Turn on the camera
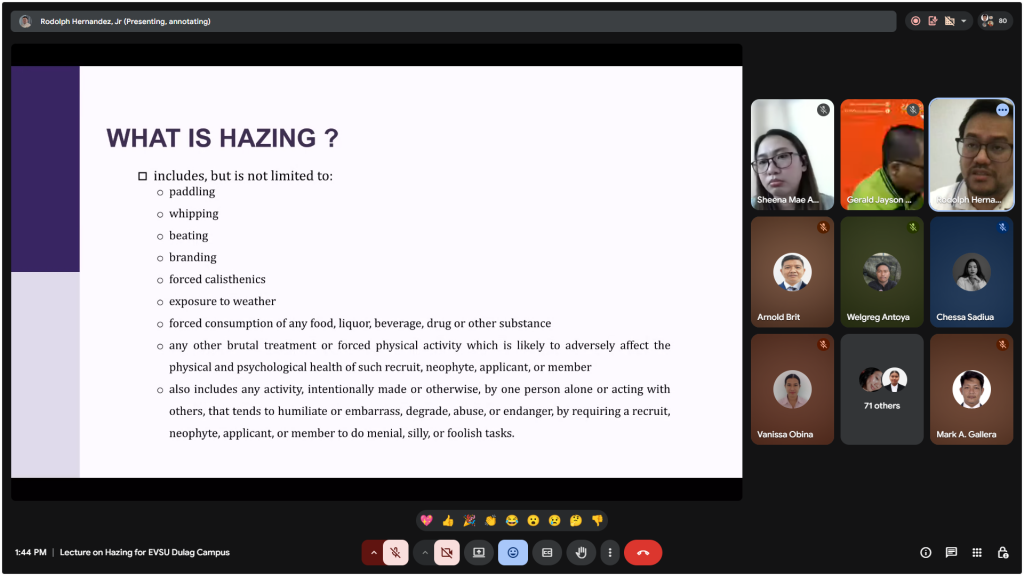The width and height of the screenshot is (1024, 576). pos(447,552)
